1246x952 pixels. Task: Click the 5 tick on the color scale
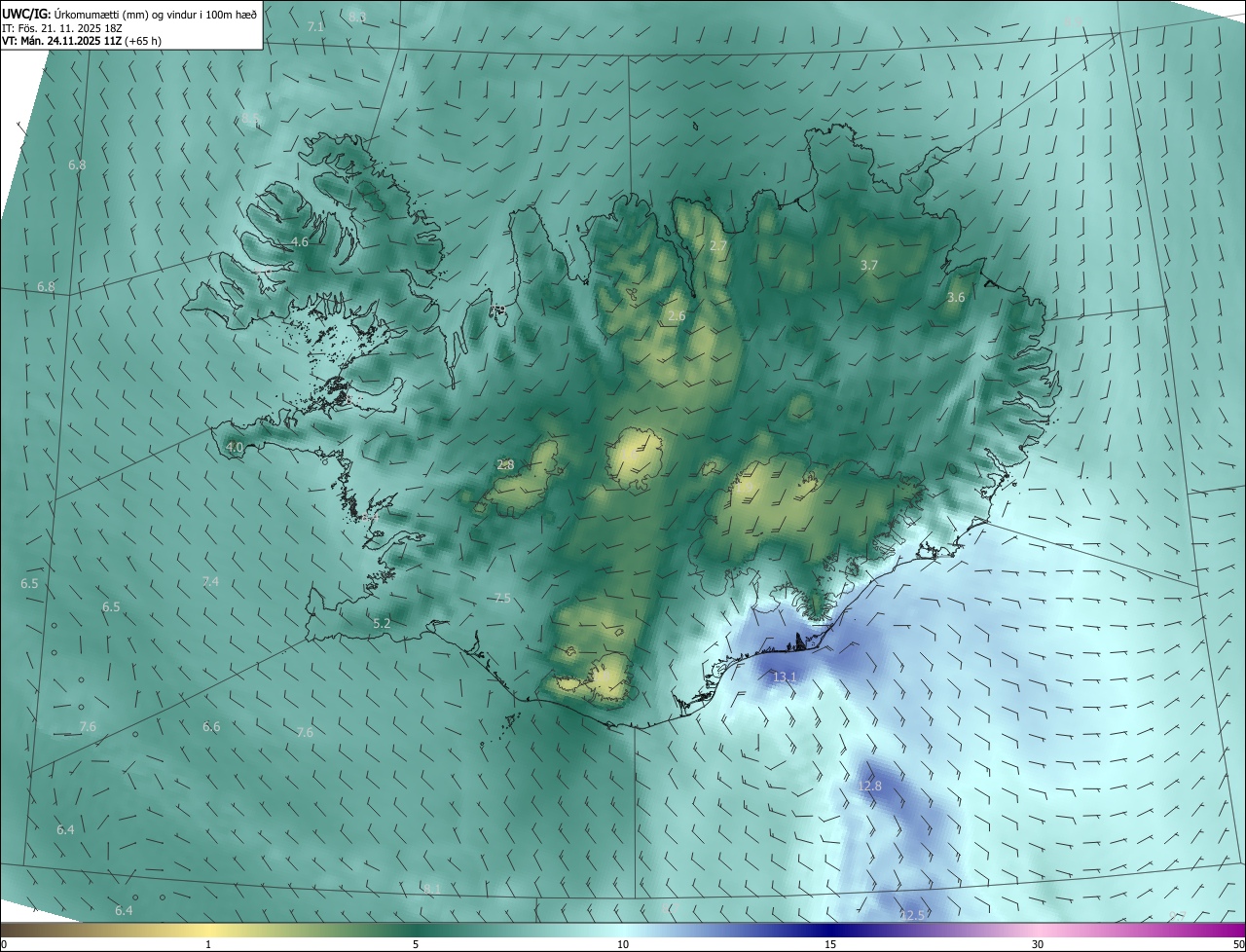click(416, 944)
